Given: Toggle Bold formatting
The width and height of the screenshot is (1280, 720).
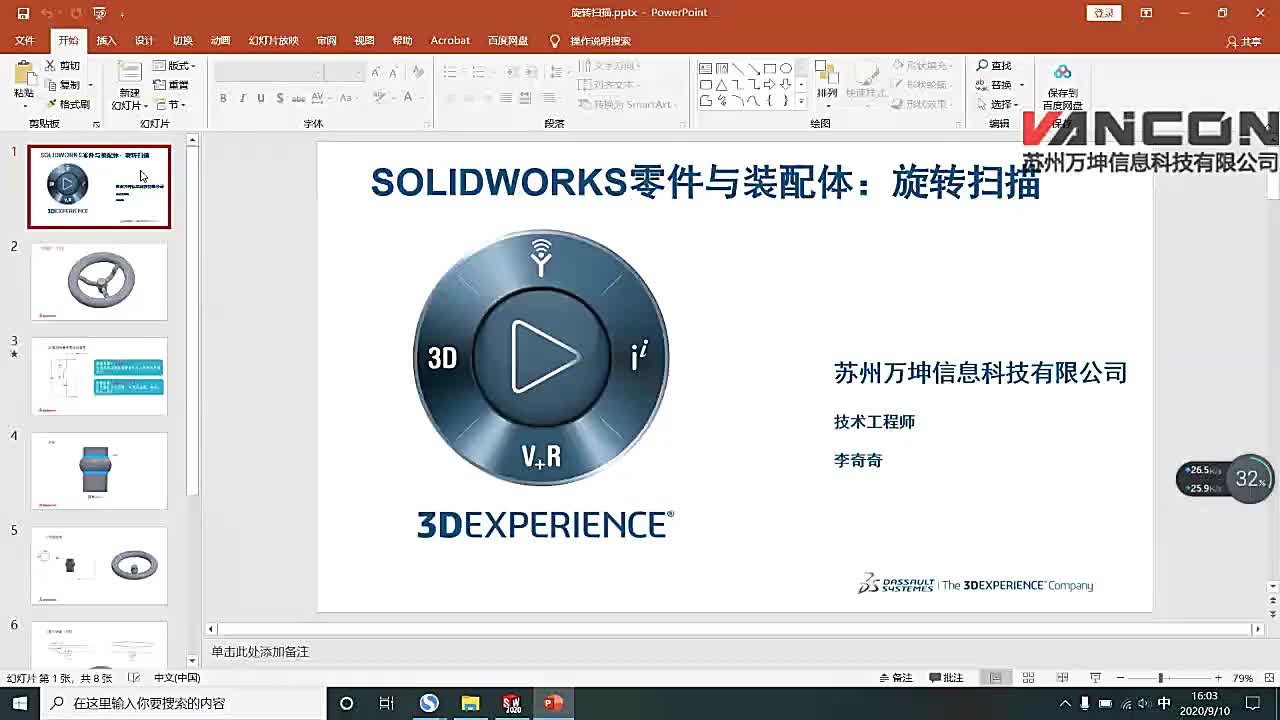Looking at the screenshot, I should (223, 98).
